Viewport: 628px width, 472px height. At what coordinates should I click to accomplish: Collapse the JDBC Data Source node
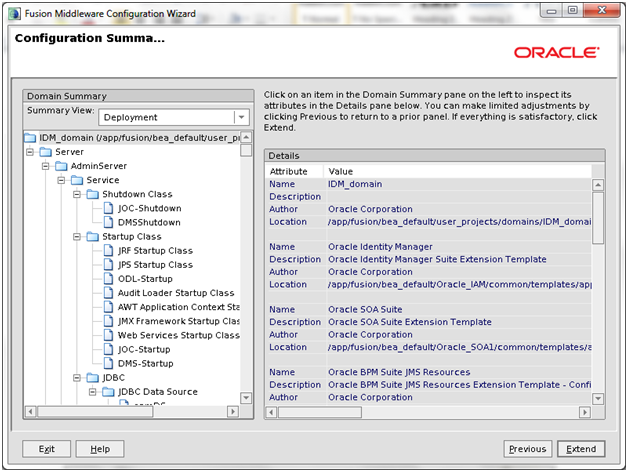tap(93, 391)
